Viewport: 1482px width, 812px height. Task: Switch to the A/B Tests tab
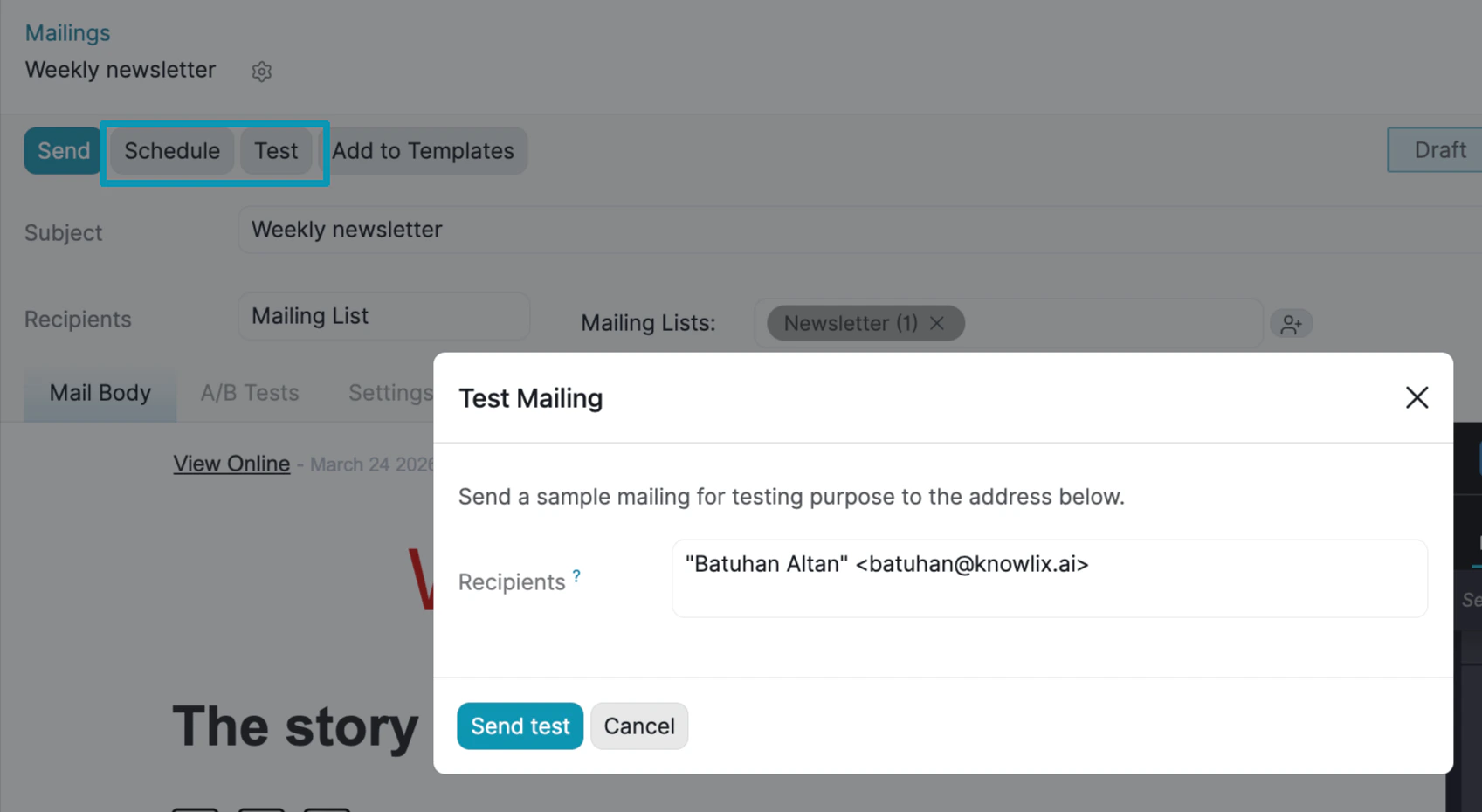tap(250, 393)
